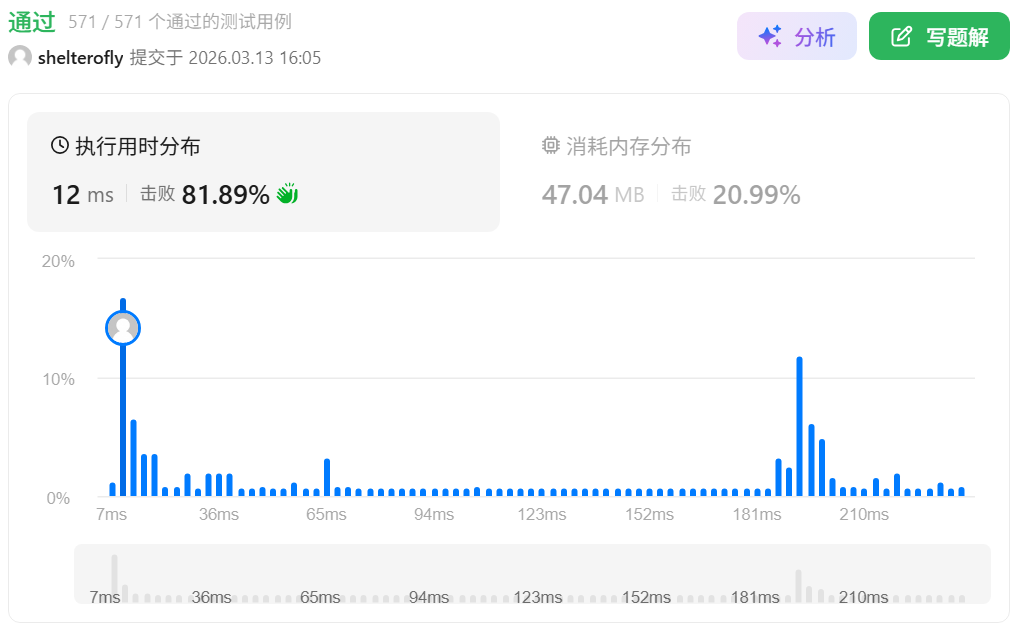Click the 571 / 571 test cases text
Viewport: 1014px width, 630px height.
180,22
